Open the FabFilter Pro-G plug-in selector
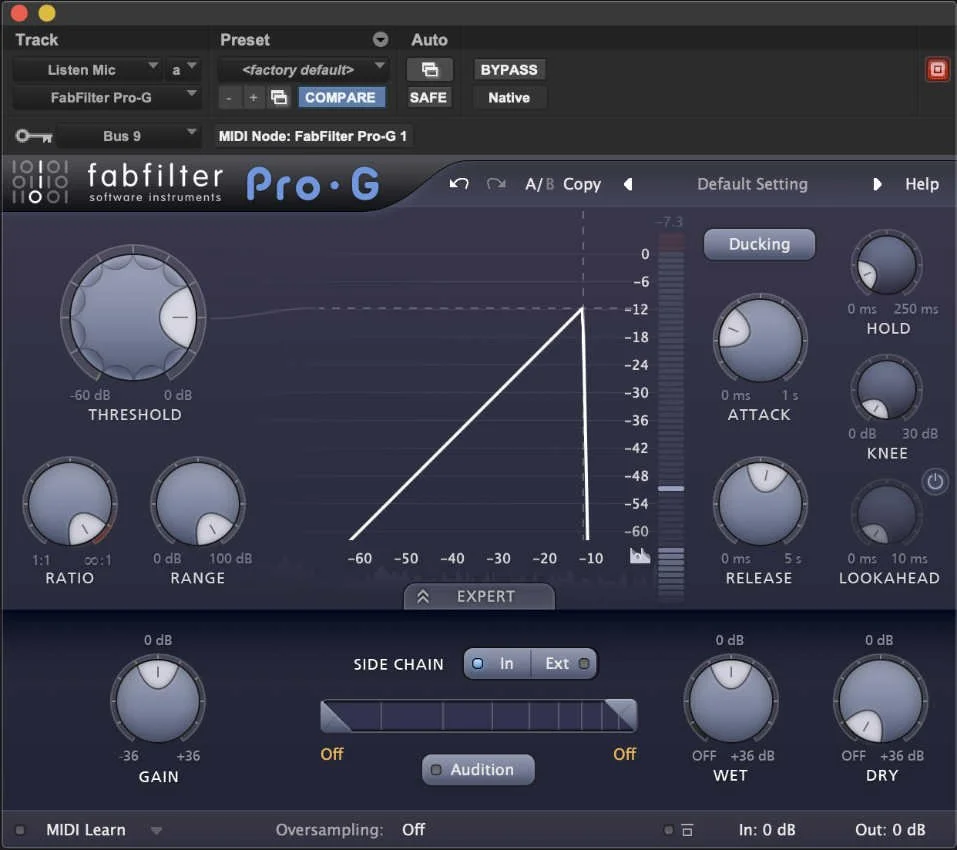 [x=106, y=98]
